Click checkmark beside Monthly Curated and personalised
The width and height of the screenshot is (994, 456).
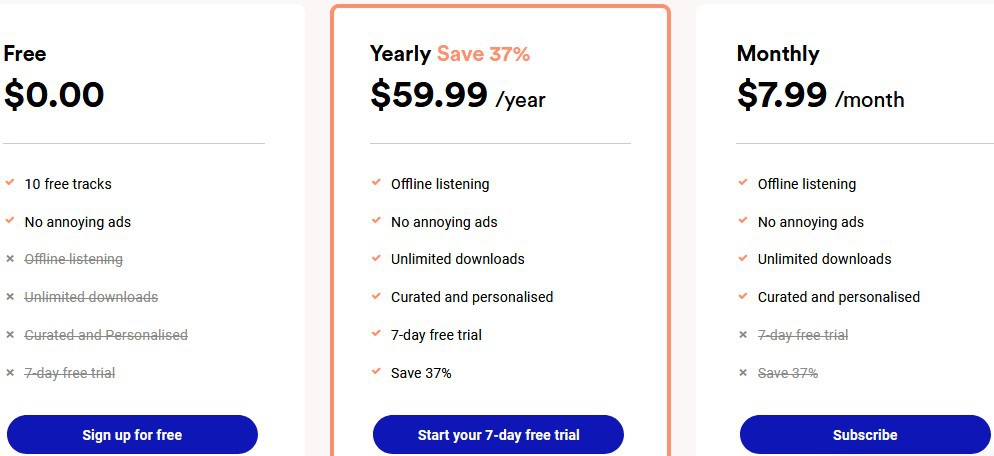pos(743,296)
